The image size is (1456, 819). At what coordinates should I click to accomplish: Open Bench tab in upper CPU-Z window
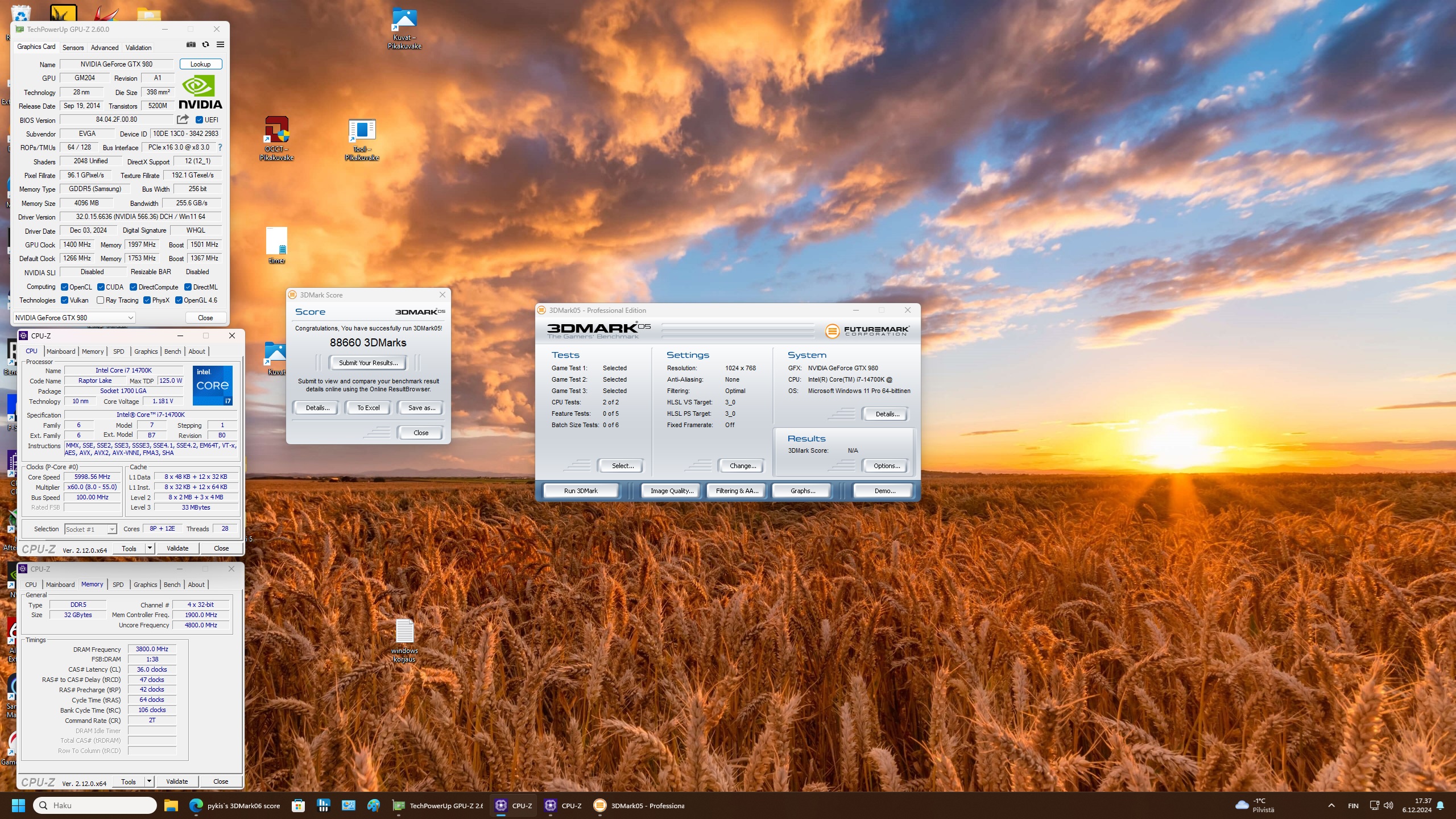click(172, 351)
